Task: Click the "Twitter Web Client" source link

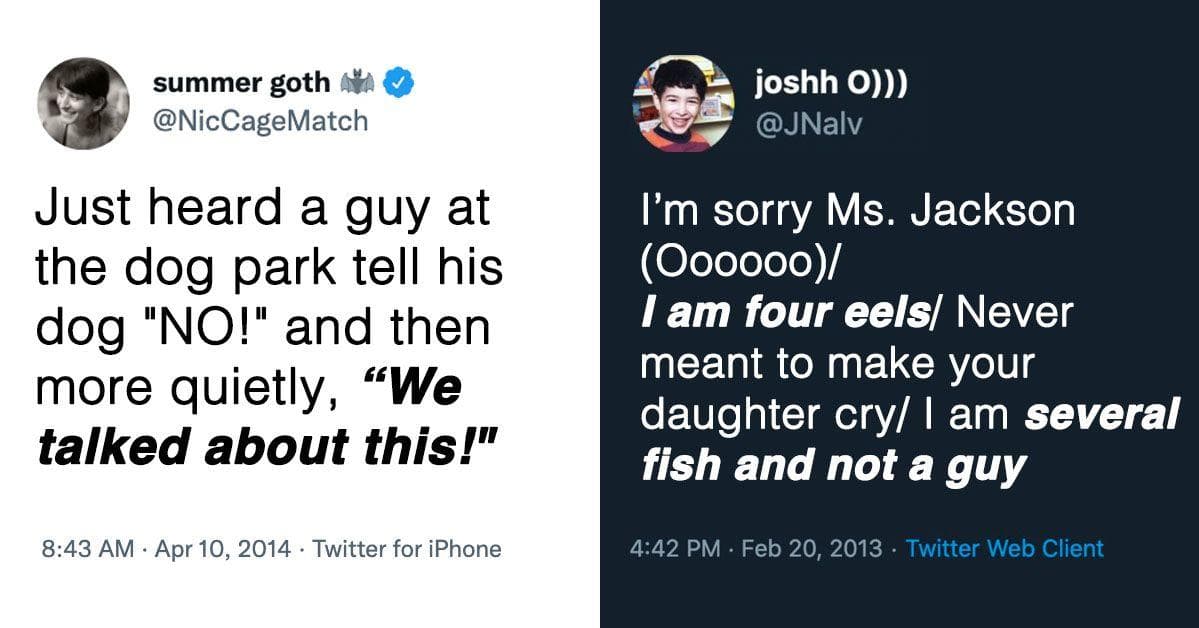Action: pos(1004,548)
